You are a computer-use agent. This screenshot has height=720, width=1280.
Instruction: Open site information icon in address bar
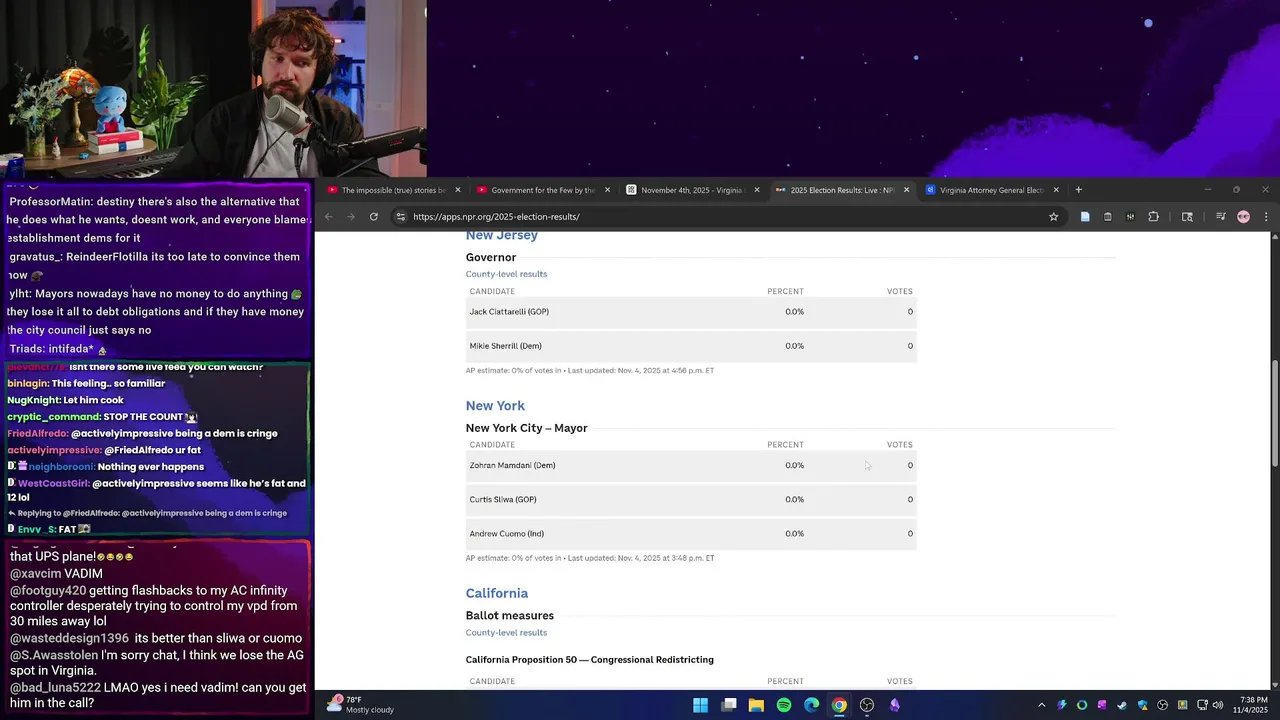click(x=400, y=216)
